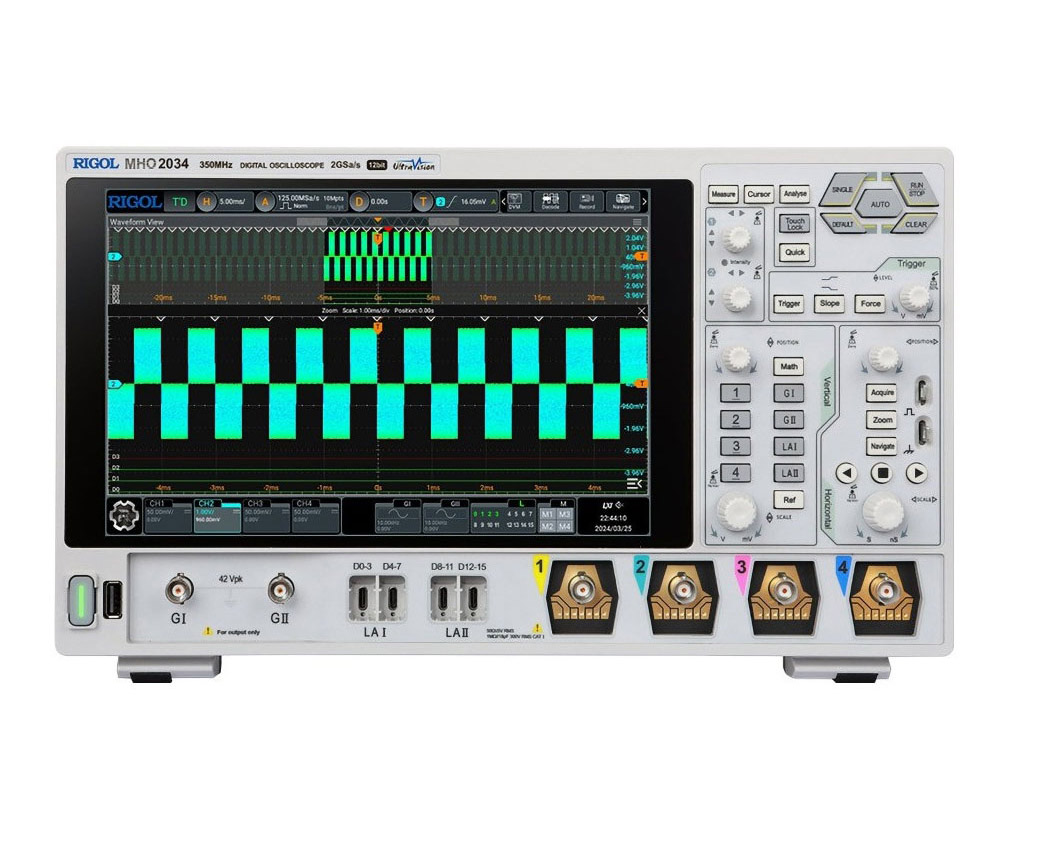Open the Record function icon
The image size is (1040, 856).
(x=587, y=202)
